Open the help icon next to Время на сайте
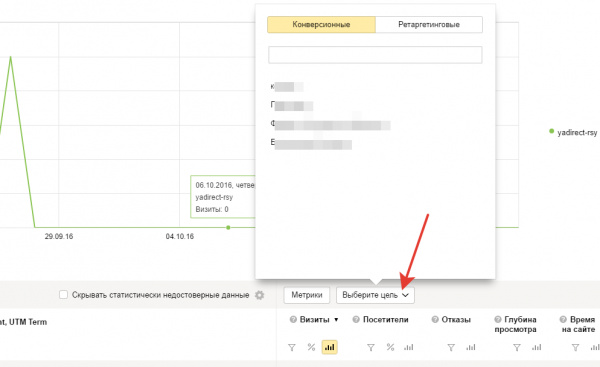 pos(563,320)
